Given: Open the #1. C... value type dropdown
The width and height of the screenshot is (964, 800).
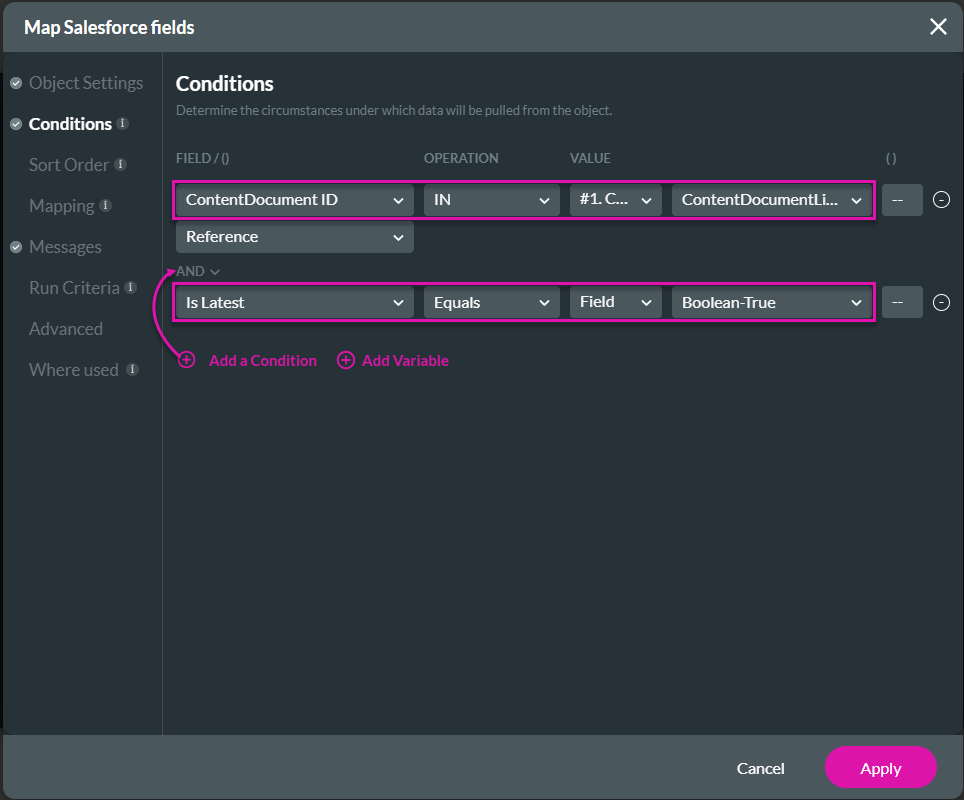Looking at the screenshot, I should [x=615, y=200].
